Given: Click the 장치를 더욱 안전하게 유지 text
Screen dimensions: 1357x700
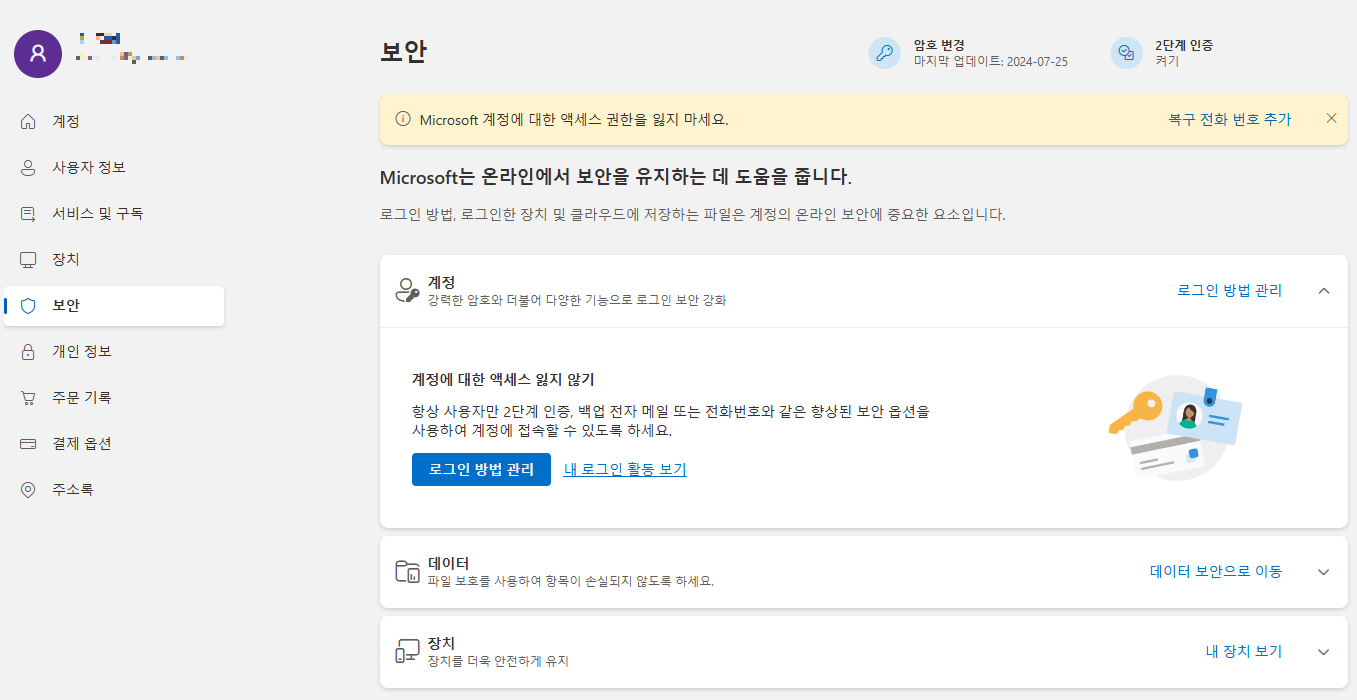Looking at the screenshot, I should 498,661.
